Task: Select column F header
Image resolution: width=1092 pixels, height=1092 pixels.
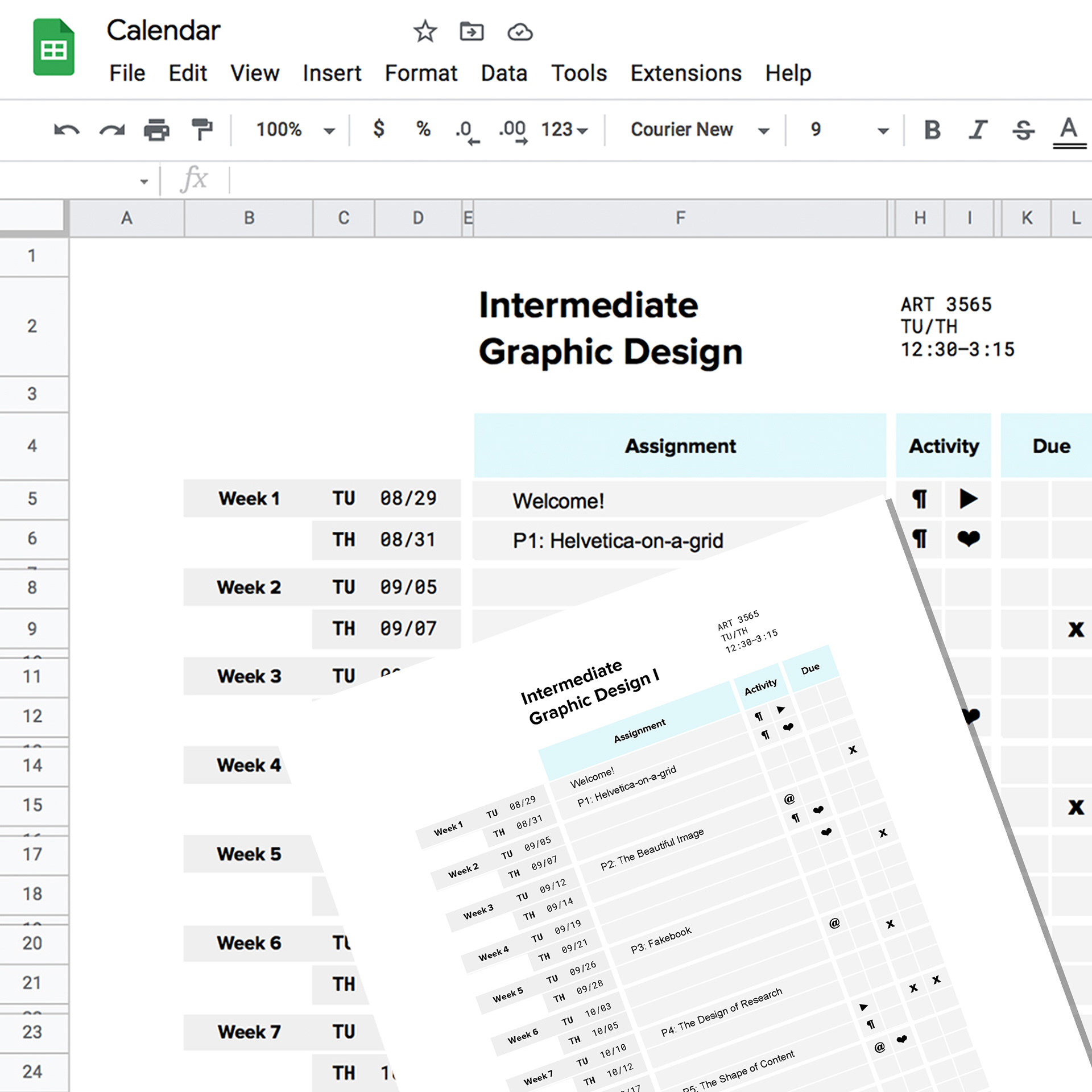Action: [x=680, y=218]
